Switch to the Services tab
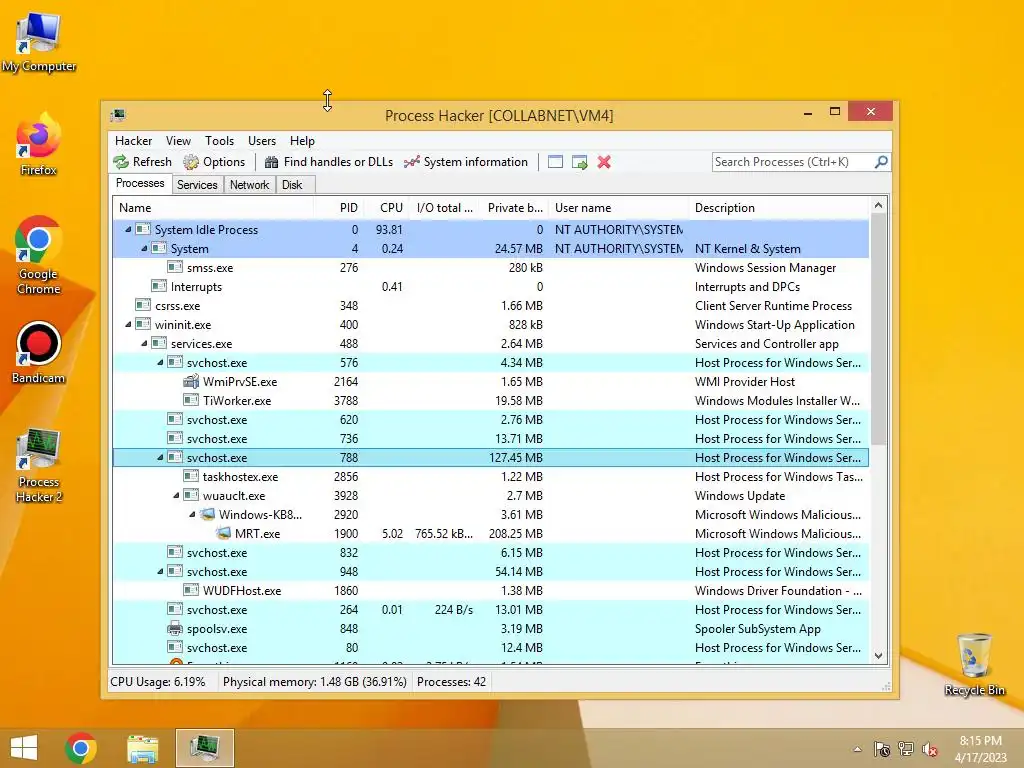1024x768 pixels. [x=197, y=185]
